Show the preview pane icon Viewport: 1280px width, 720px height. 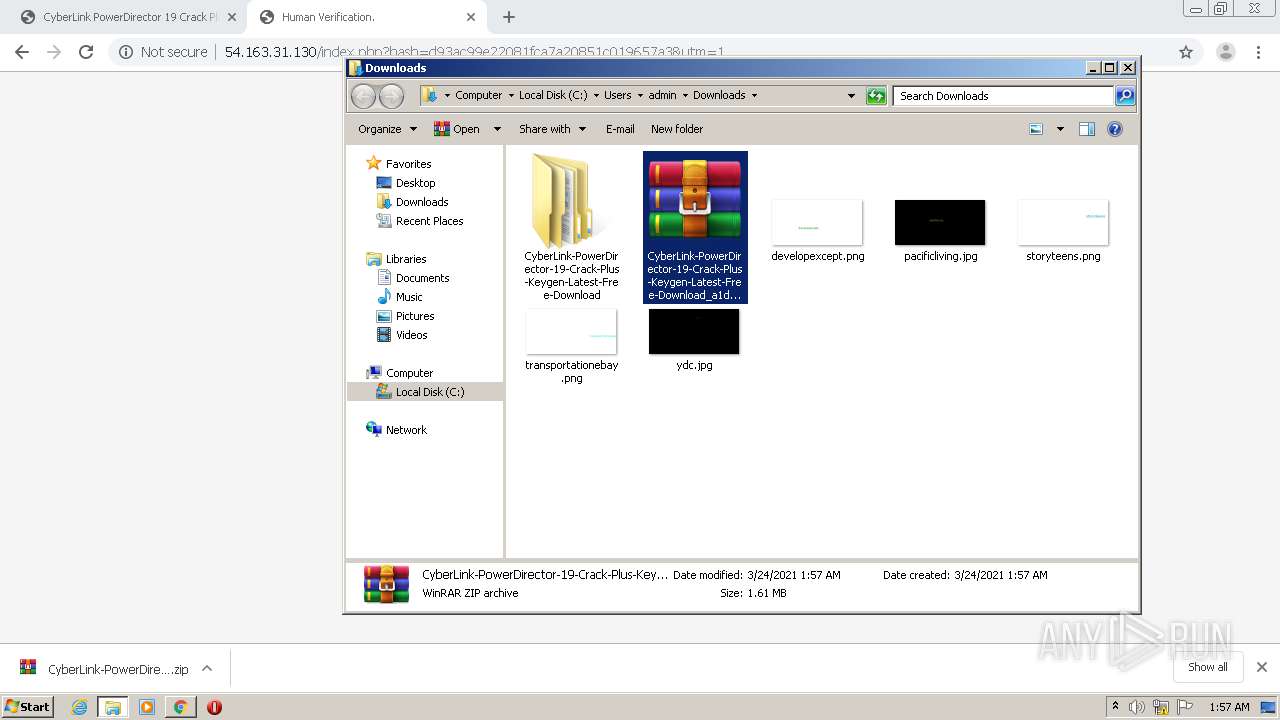(1087, 129)
